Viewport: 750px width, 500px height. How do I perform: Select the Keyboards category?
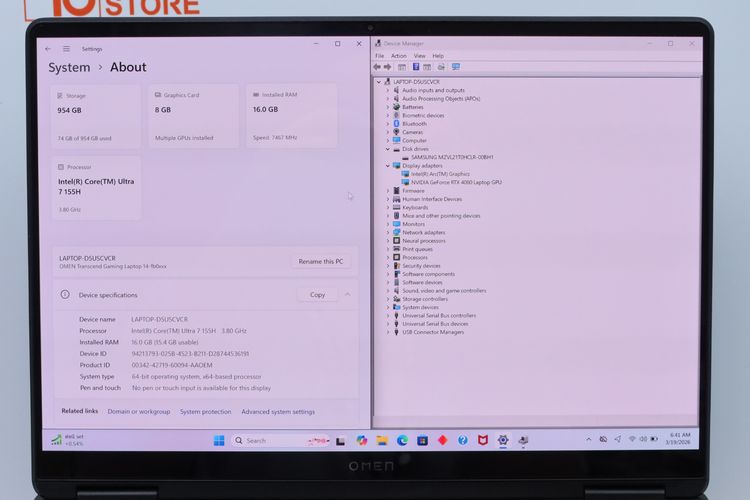pyautogui.click(x=415, y=207)
